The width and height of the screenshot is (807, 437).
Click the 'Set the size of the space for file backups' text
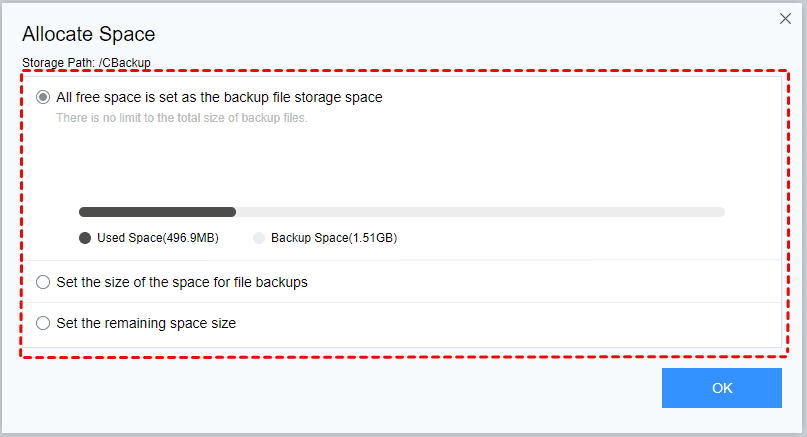click(x=182, y=282)
